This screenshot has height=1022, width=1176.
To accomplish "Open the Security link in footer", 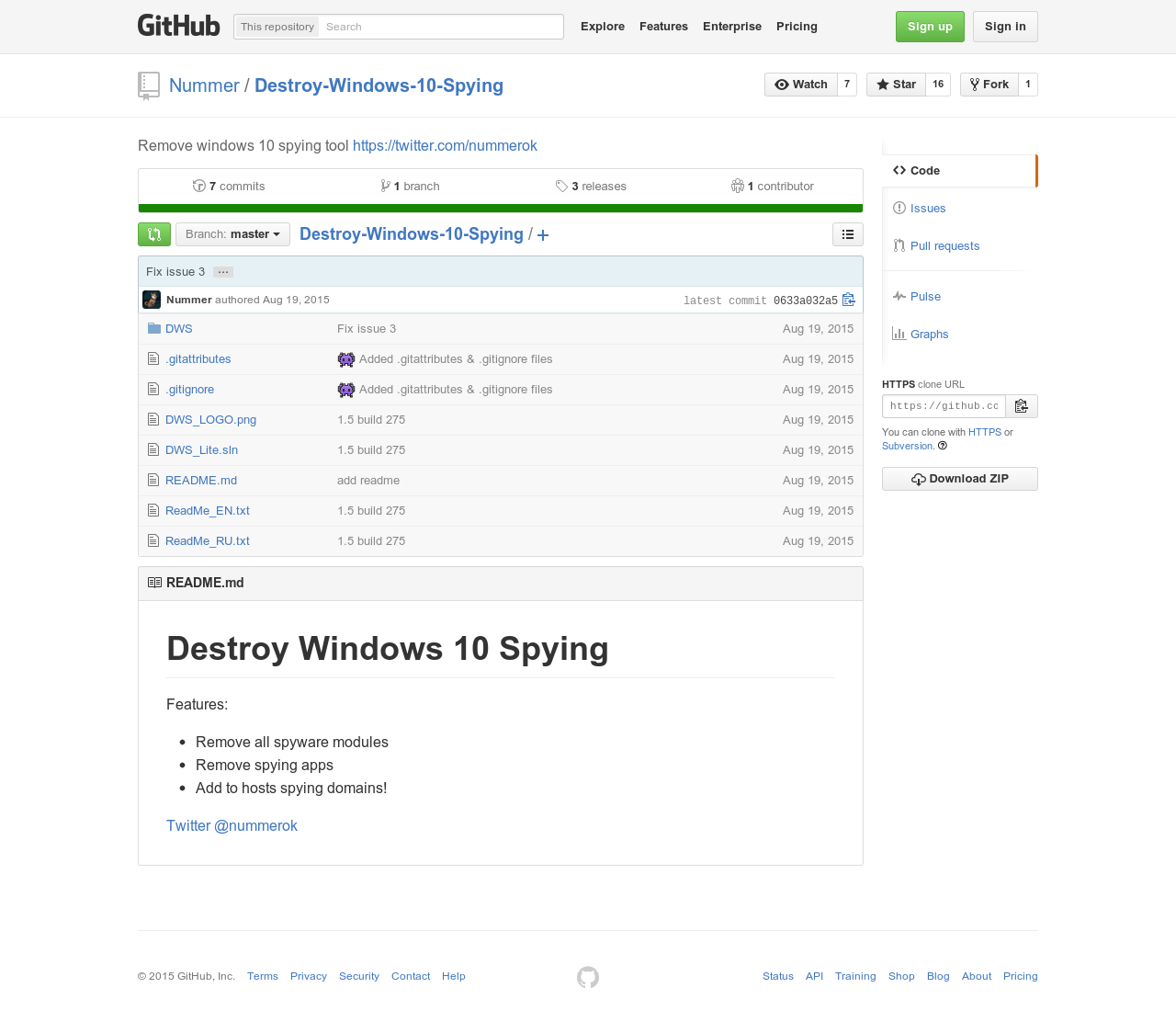I will coord(359,977).
